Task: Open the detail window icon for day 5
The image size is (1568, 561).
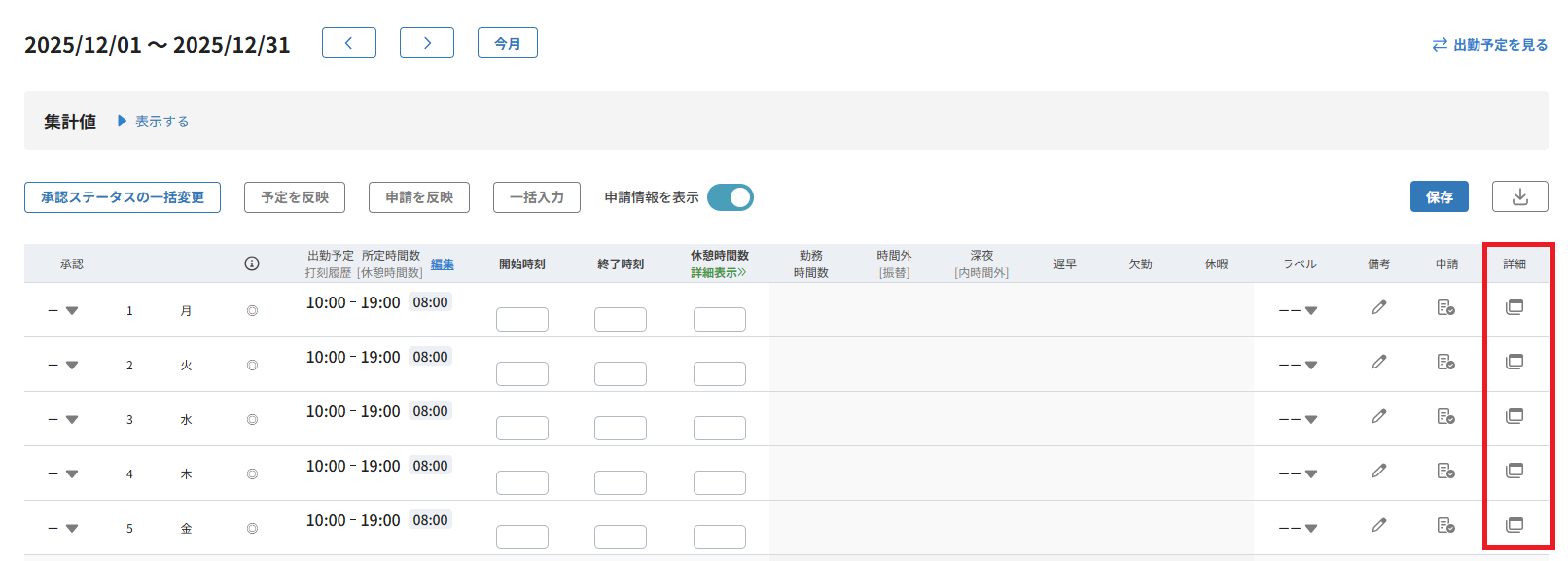Action: point(1514,525)
